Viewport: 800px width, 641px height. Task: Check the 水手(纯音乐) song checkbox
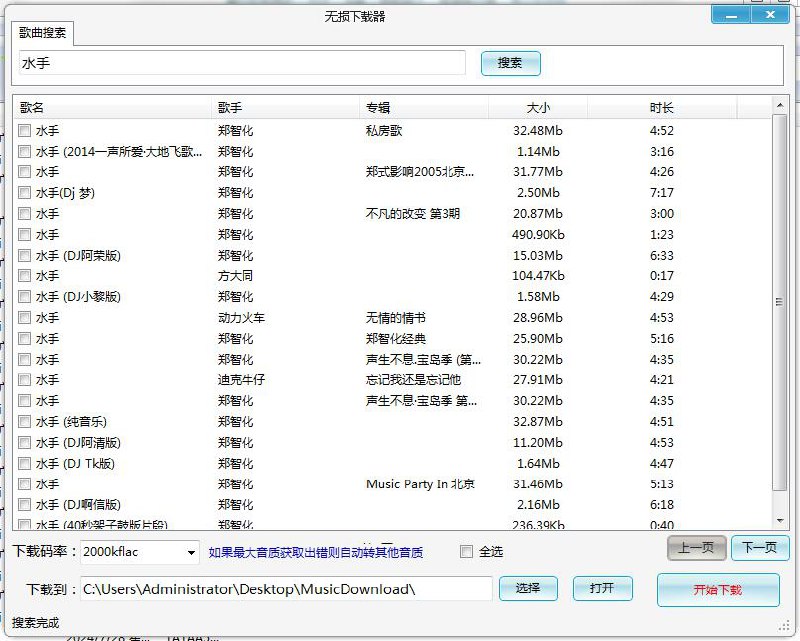[24, 422]
